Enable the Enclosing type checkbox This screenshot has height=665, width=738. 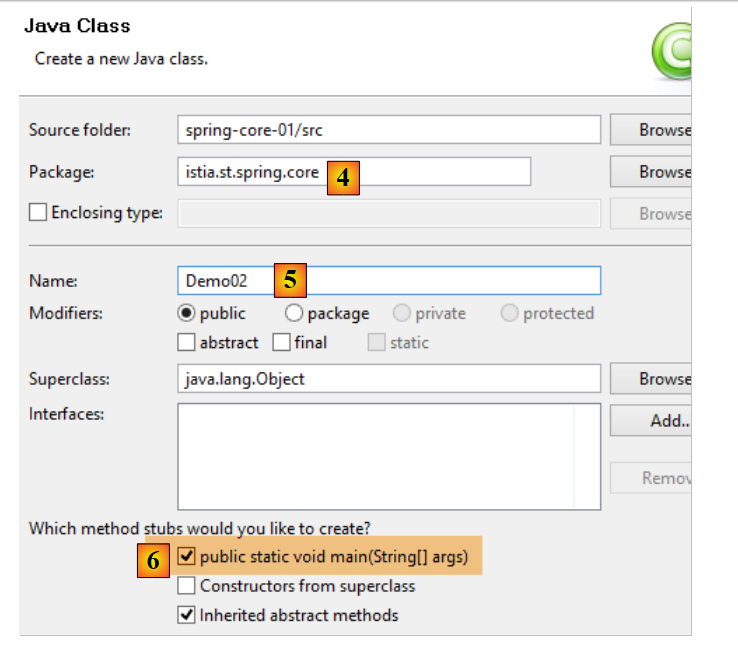pos(39,213)
